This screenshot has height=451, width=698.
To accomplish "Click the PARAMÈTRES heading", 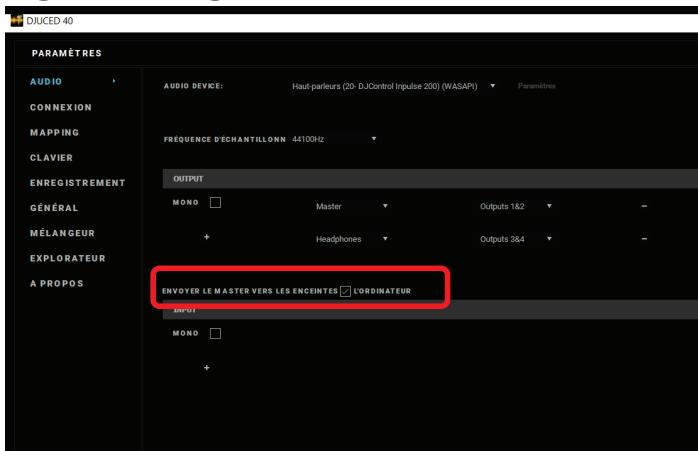I will pos(67,53).
